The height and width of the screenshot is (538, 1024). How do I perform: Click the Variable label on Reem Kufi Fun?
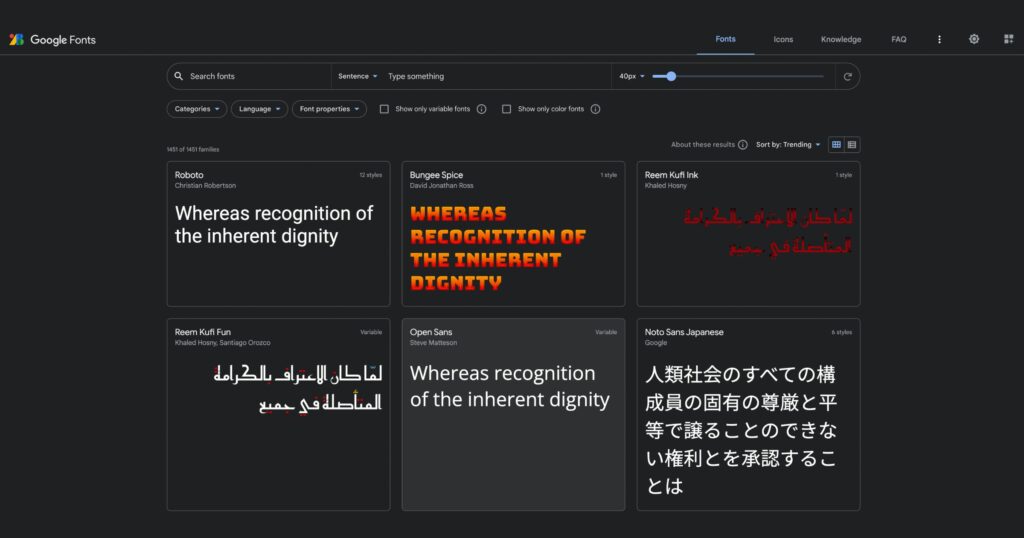[x=371, y=332]
